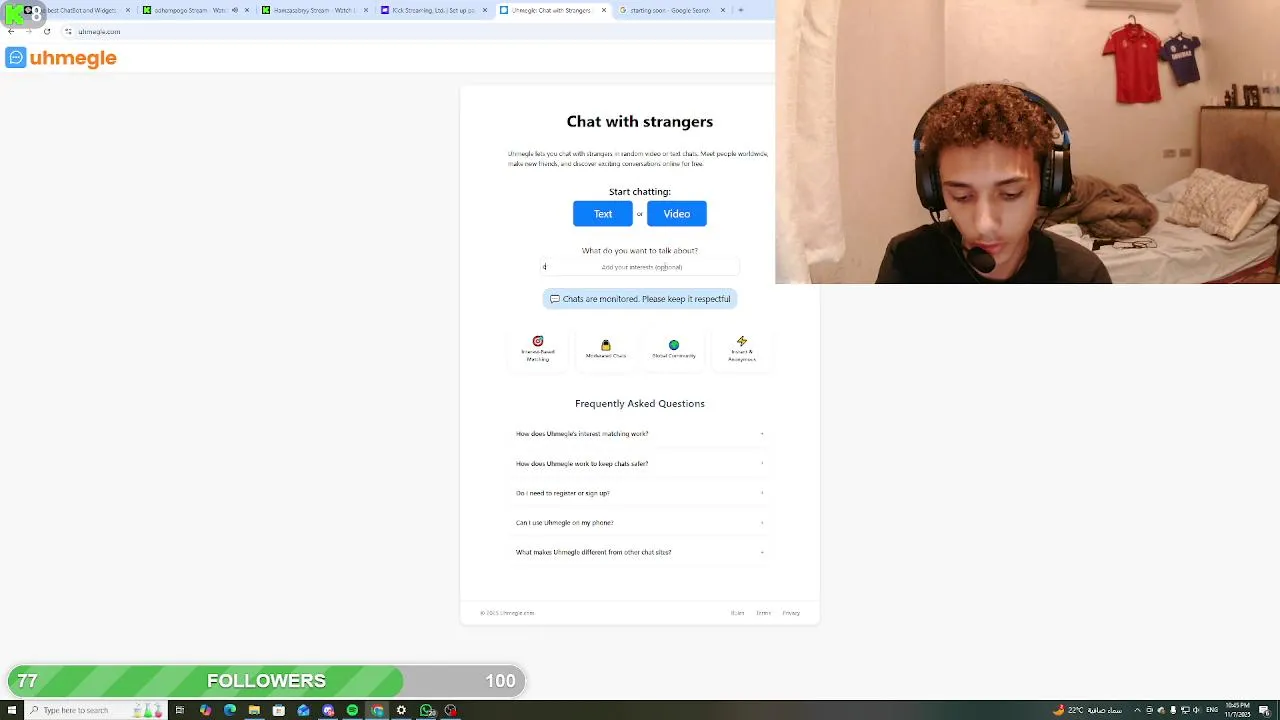The width and height of the screenshot is (1280, 720).
Task: Open Settings gear from the taskbar
Action: click(x=401, y=710)
